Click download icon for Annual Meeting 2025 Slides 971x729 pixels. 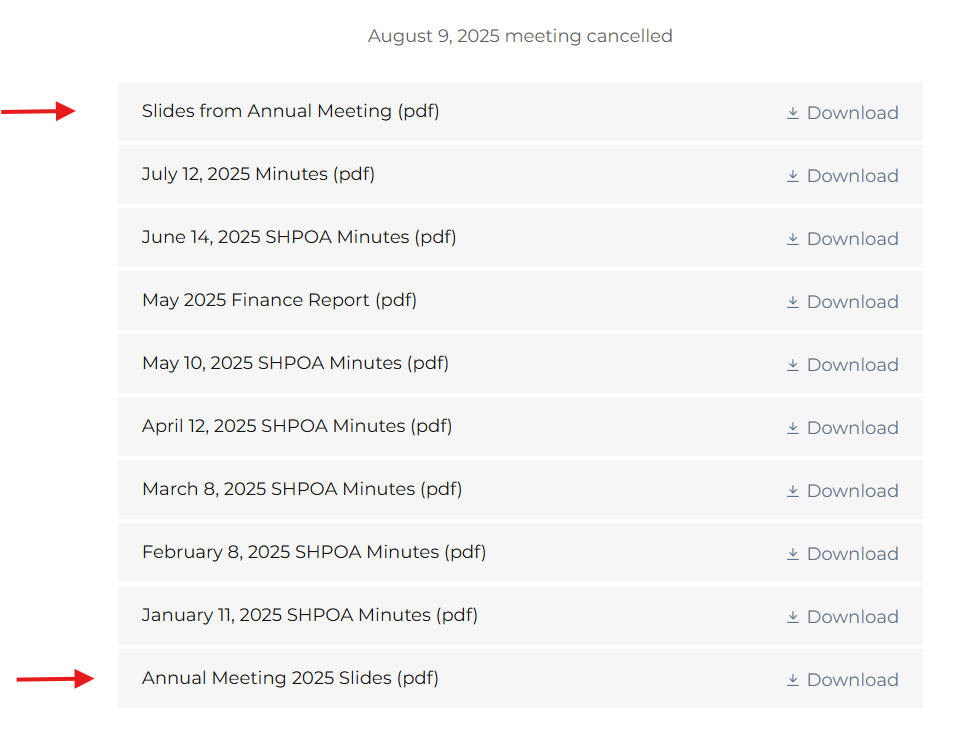793,680
